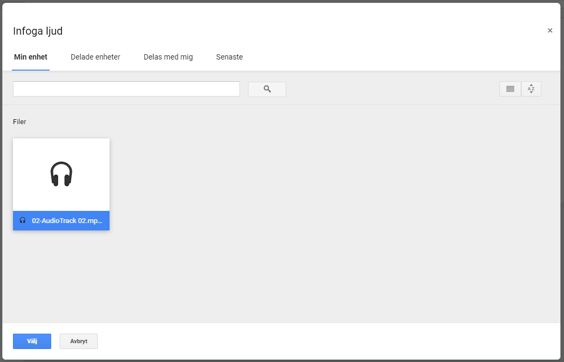The width and height of the screenshot is (564, 362).
Task: Switch to Delade enheter tab
Action: coord(95,57)
